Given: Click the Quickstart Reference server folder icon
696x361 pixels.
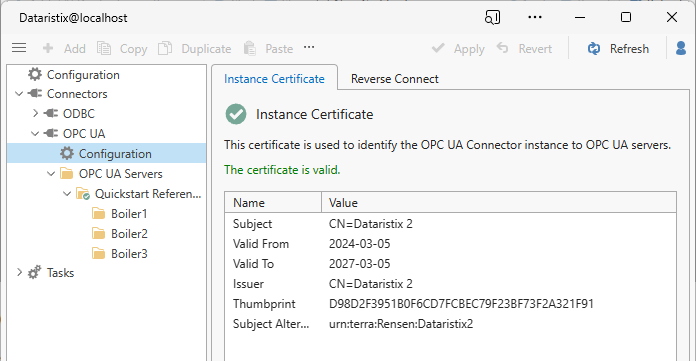Looking at the screenshot, I should pos(83,194).
